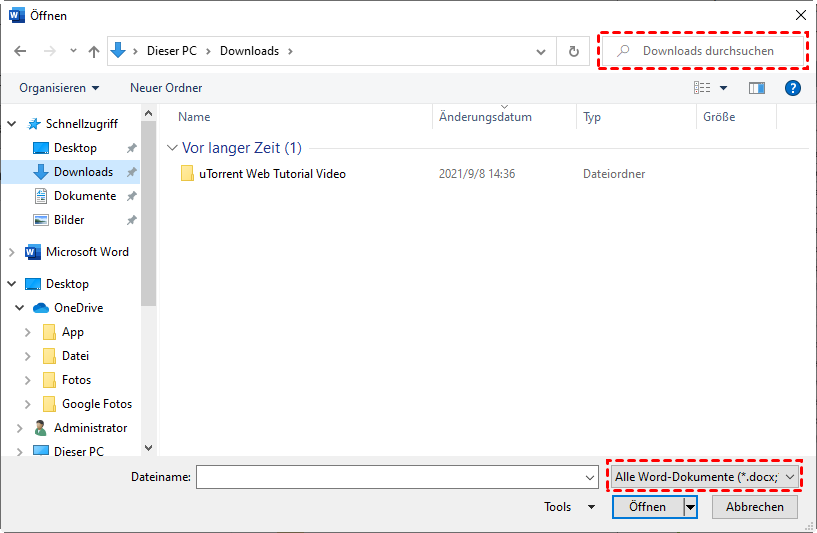Collapse the Desktop root tree node

point(11,284)
